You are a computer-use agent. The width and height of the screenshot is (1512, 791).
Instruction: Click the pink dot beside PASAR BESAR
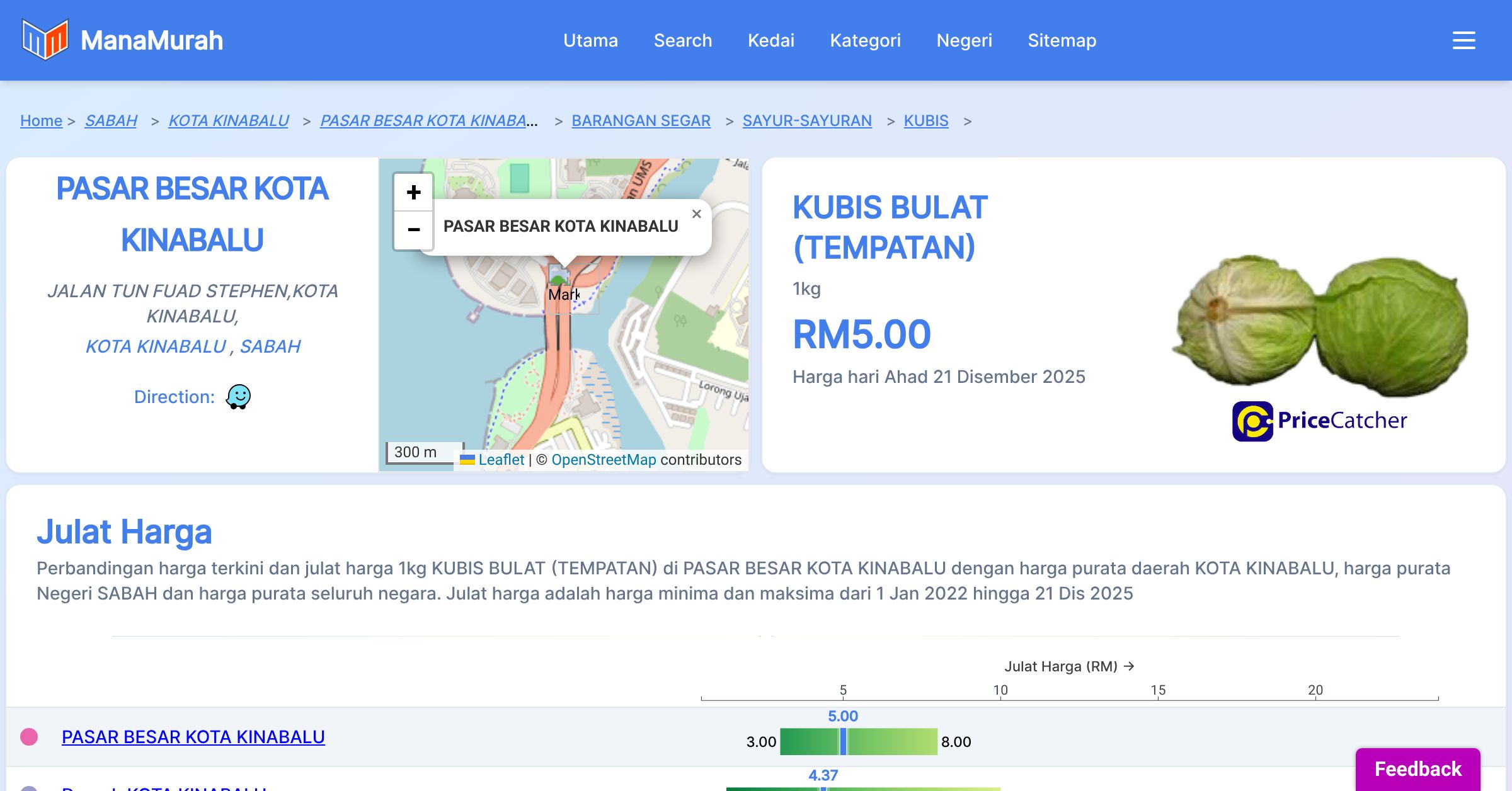coord(29,737)
